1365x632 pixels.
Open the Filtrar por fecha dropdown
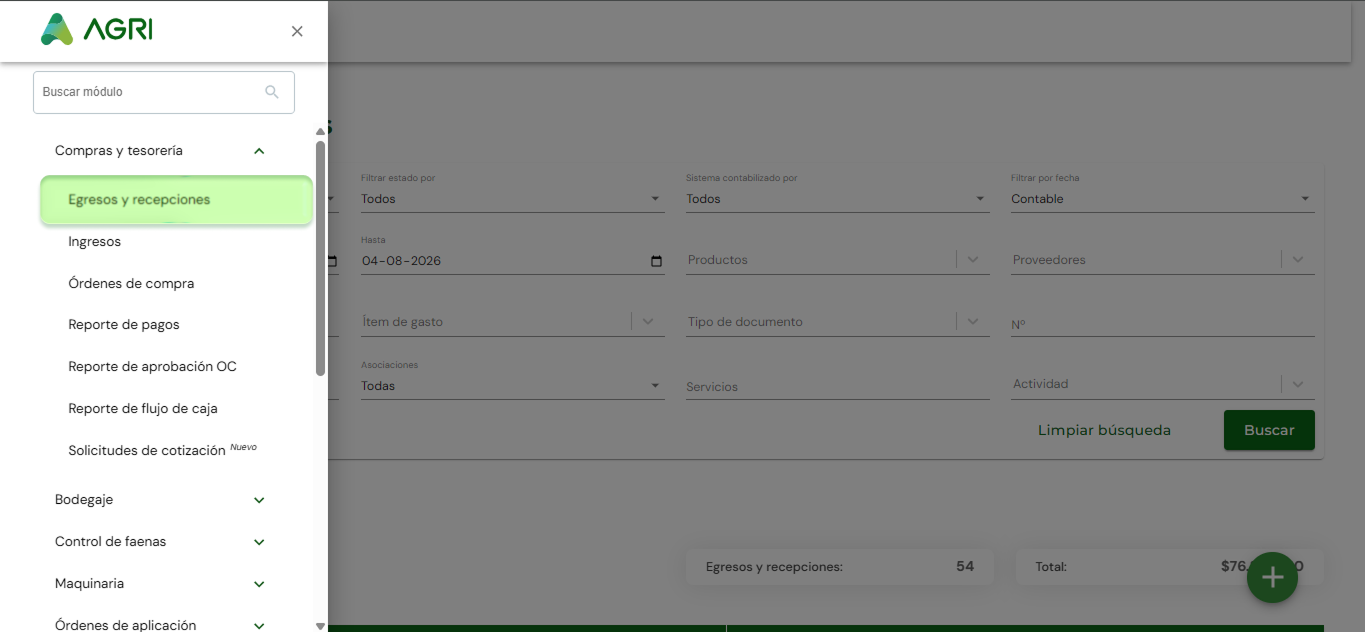(1162, 199)
